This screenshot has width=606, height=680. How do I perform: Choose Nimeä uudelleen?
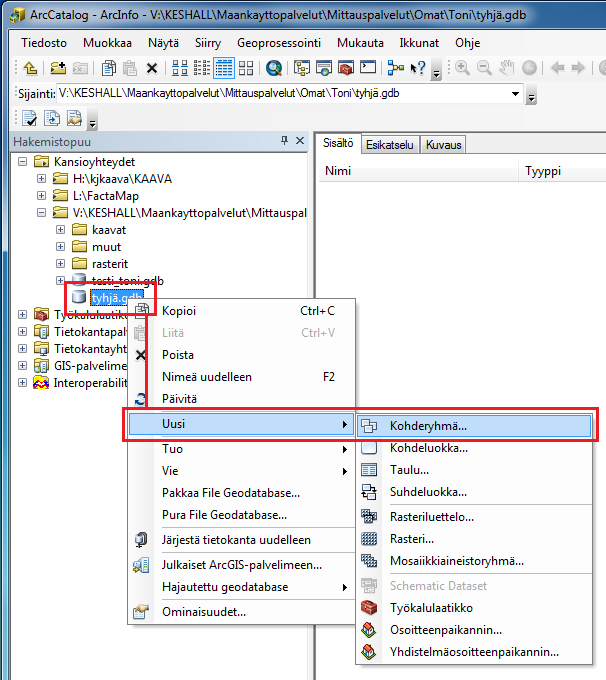pyautogui.click(x=241, y=377)
